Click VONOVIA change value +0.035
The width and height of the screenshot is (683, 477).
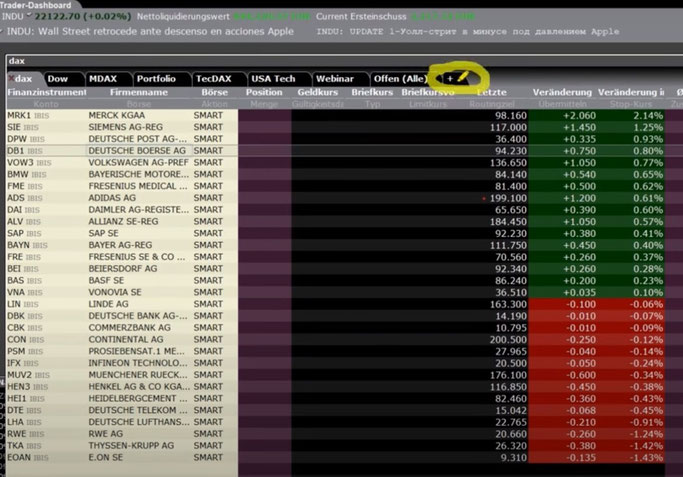580,292
